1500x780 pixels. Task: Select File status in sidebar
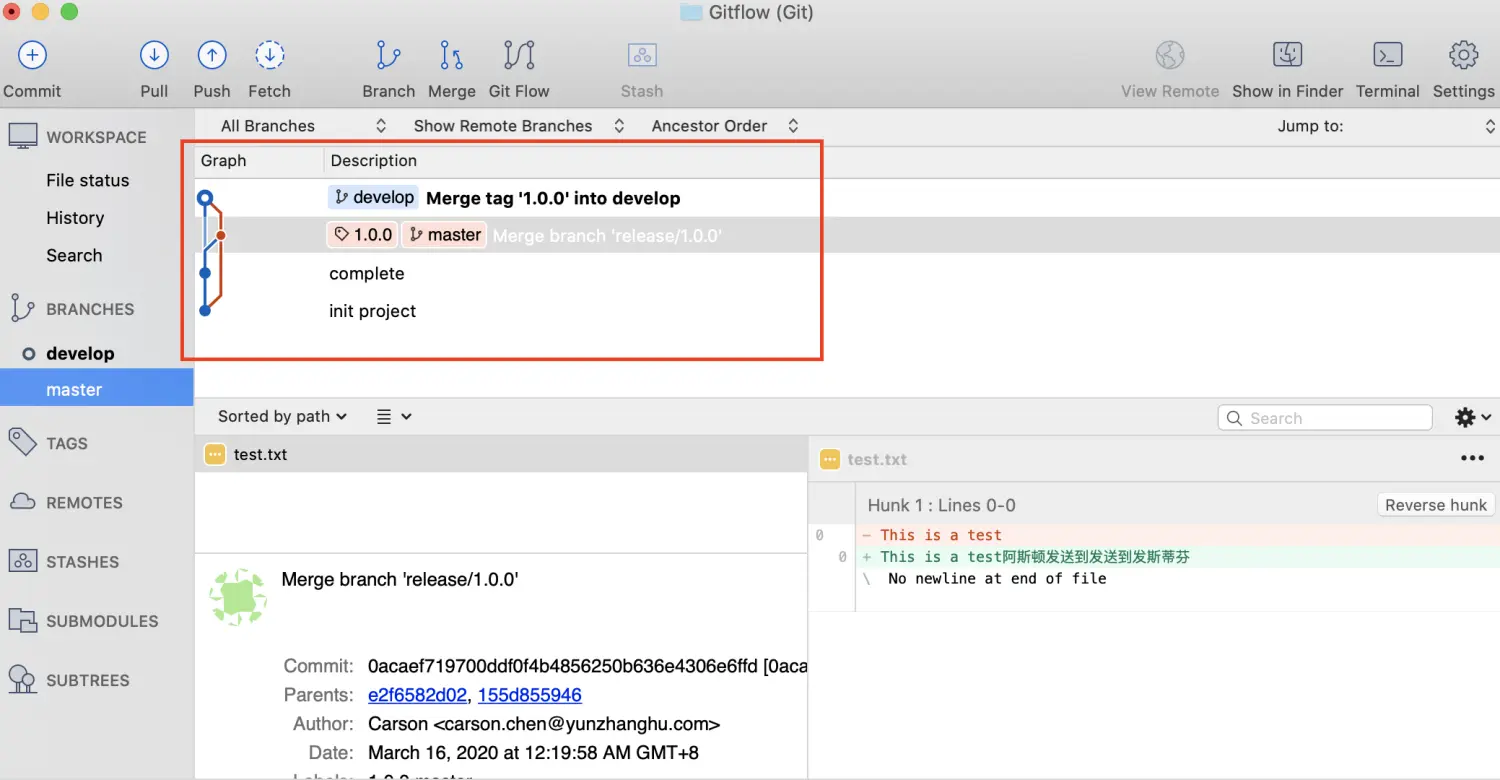click(88, 180)
